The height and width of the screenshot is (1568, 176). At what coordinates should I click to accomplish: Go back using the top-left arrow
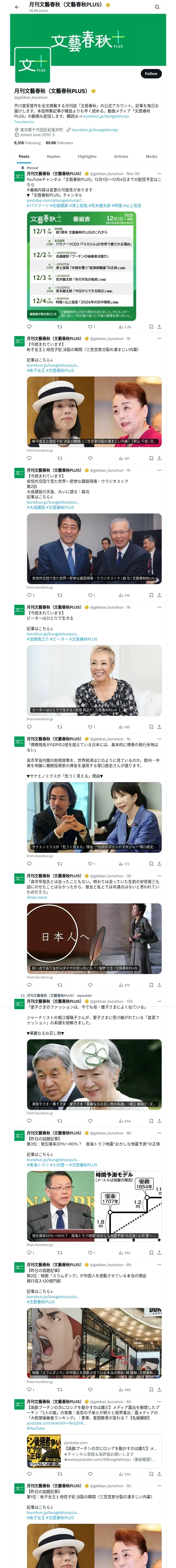click(x=17, y=7)
